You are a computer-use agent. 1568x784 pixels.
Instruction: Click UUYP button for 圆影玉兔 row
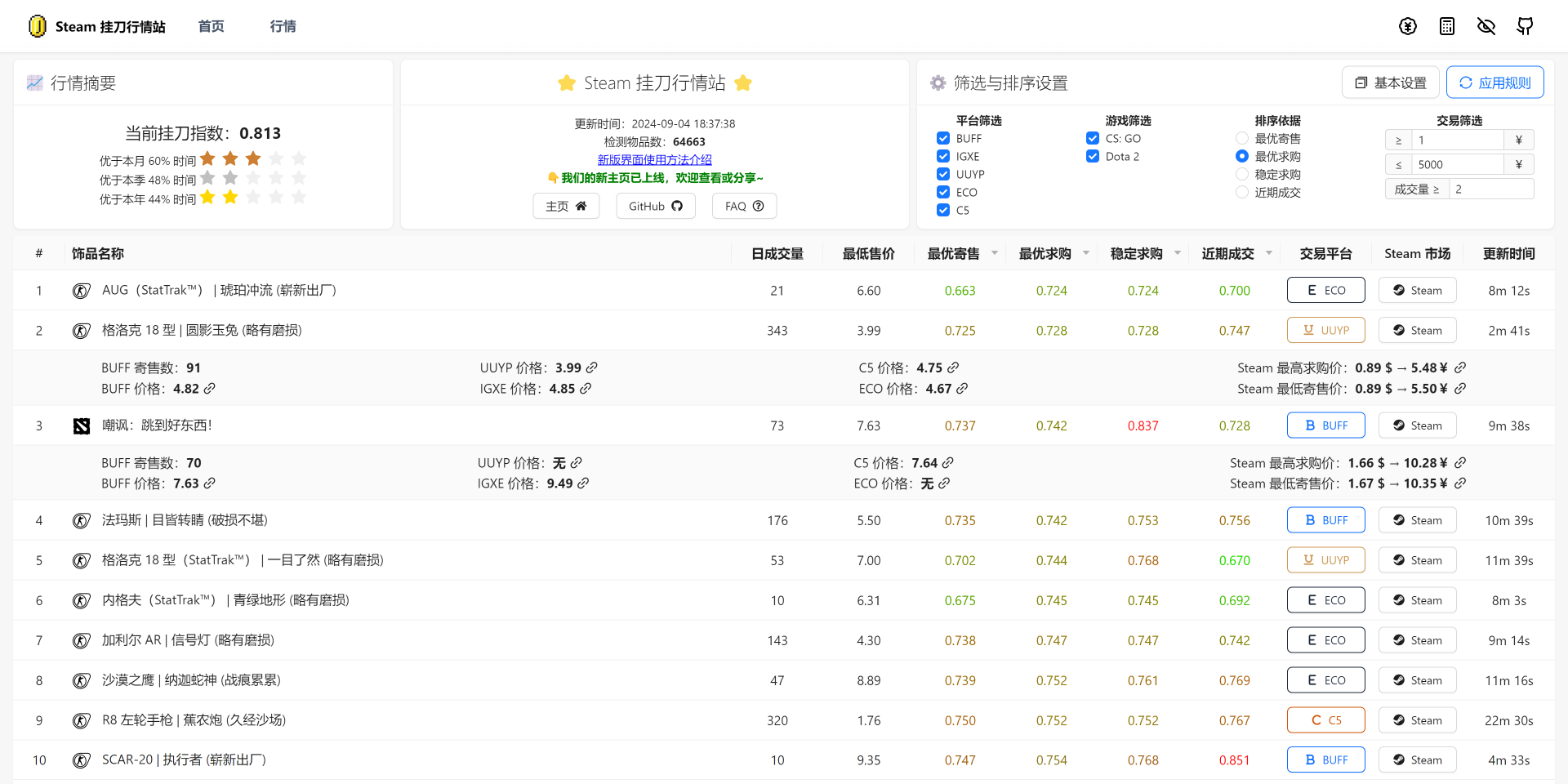pyautogui.click(x=1326, y=330)
